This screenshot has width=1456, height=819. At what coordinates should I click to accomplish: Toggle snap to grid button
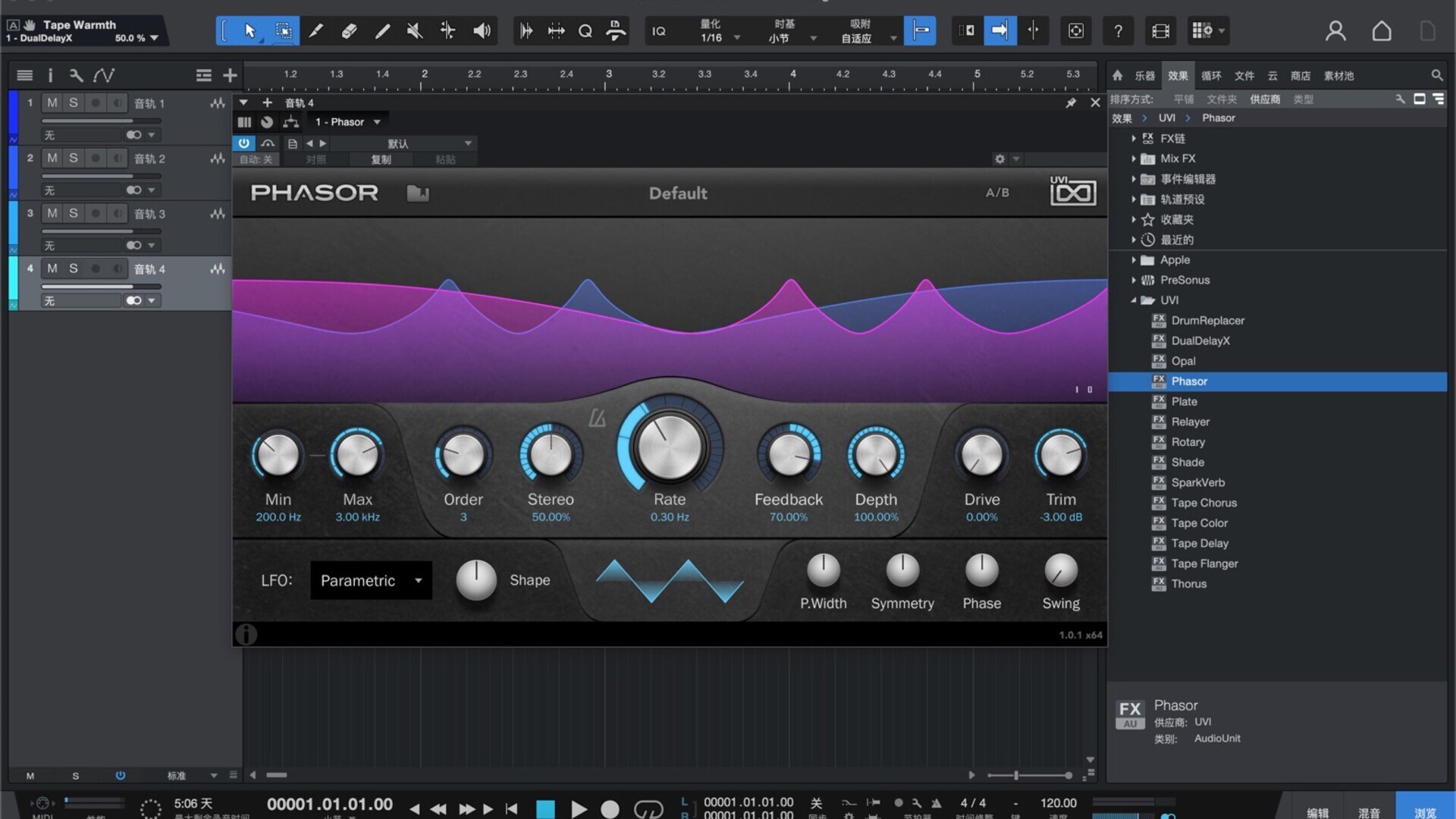920,31
